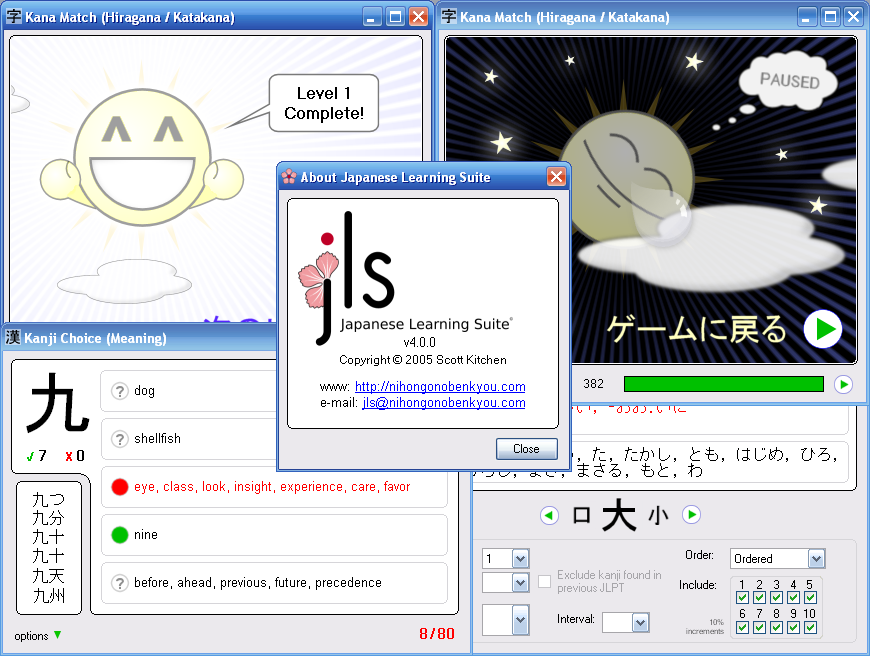Click the ゲームに戻る resume text
This screenshot has width=870, height=656.
(696, 329)
